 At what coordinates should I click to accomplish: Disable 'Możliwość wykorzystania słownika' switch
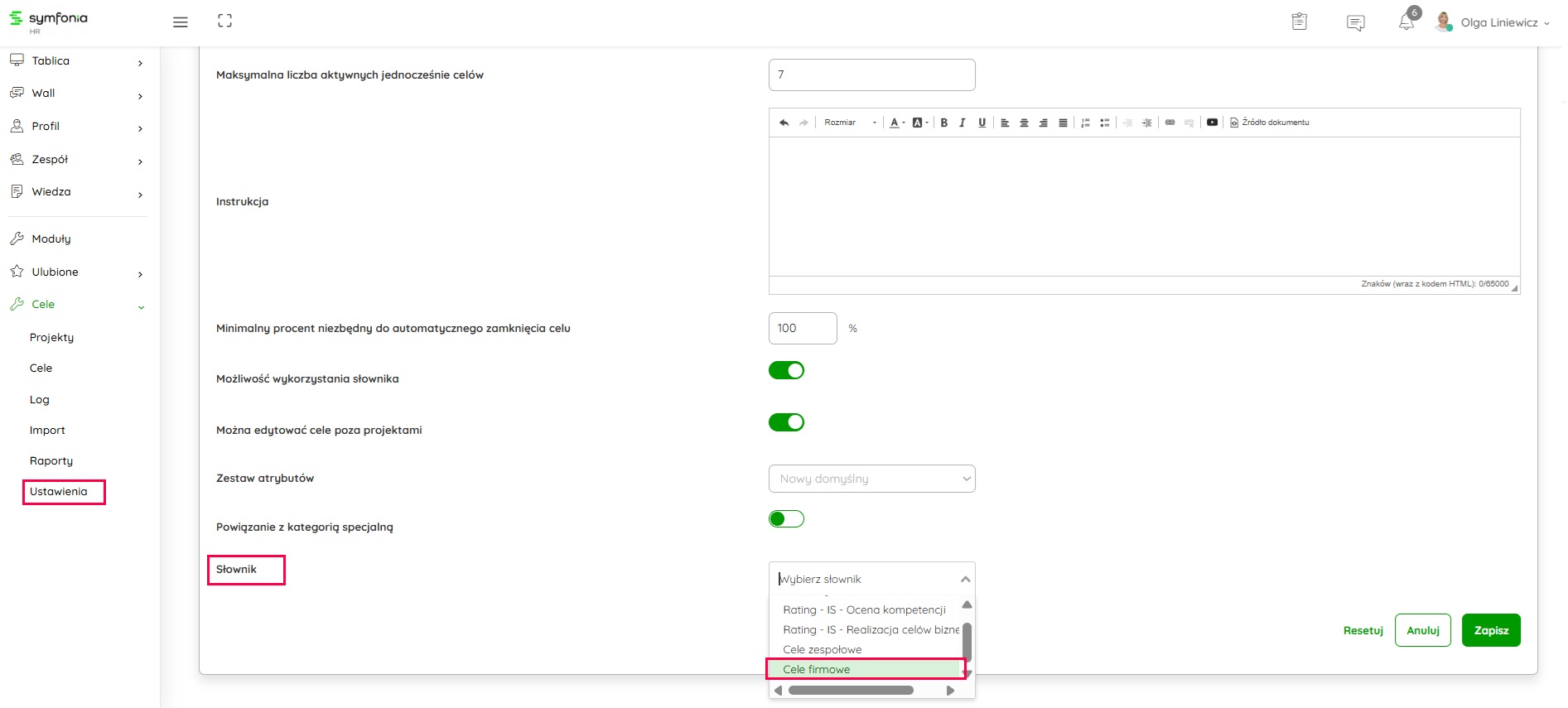pyautogui.click(x=786, y=370)
